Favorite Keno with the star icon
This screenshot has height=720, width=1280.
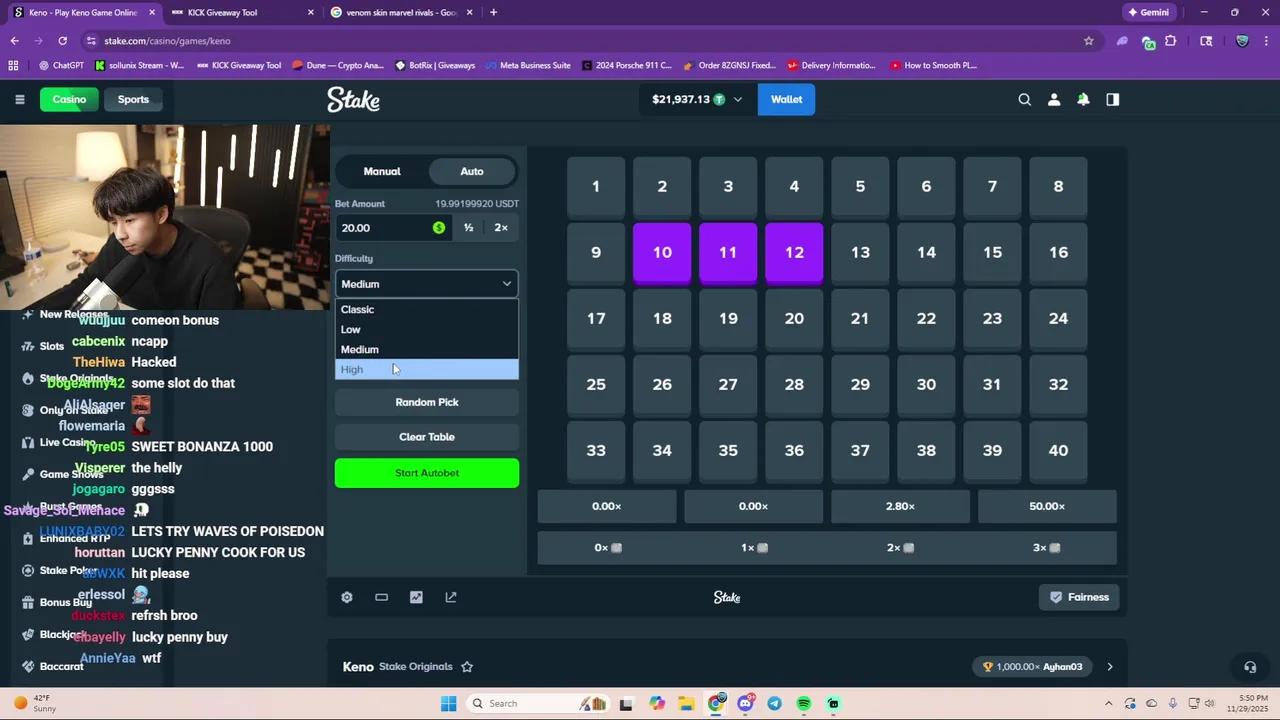(466, 666)
